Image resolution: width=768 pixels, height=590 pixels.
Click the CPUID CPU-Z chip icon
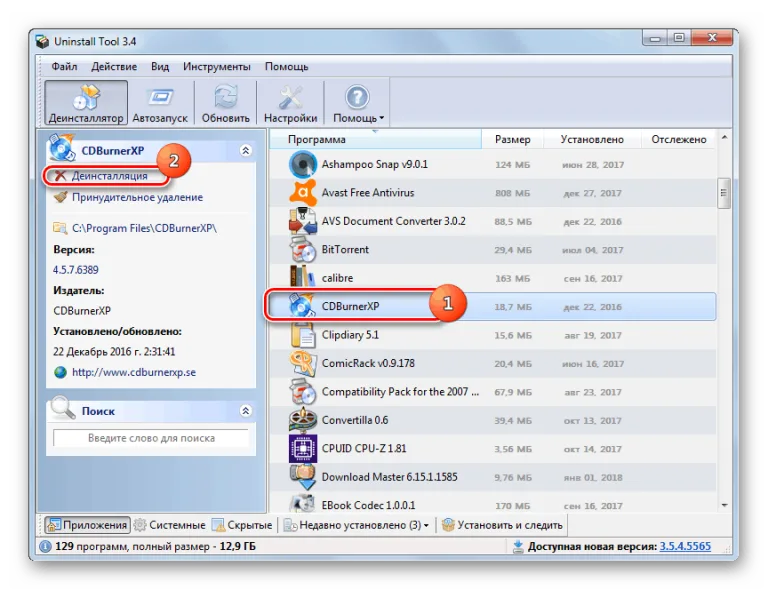[x=303, y=448]
